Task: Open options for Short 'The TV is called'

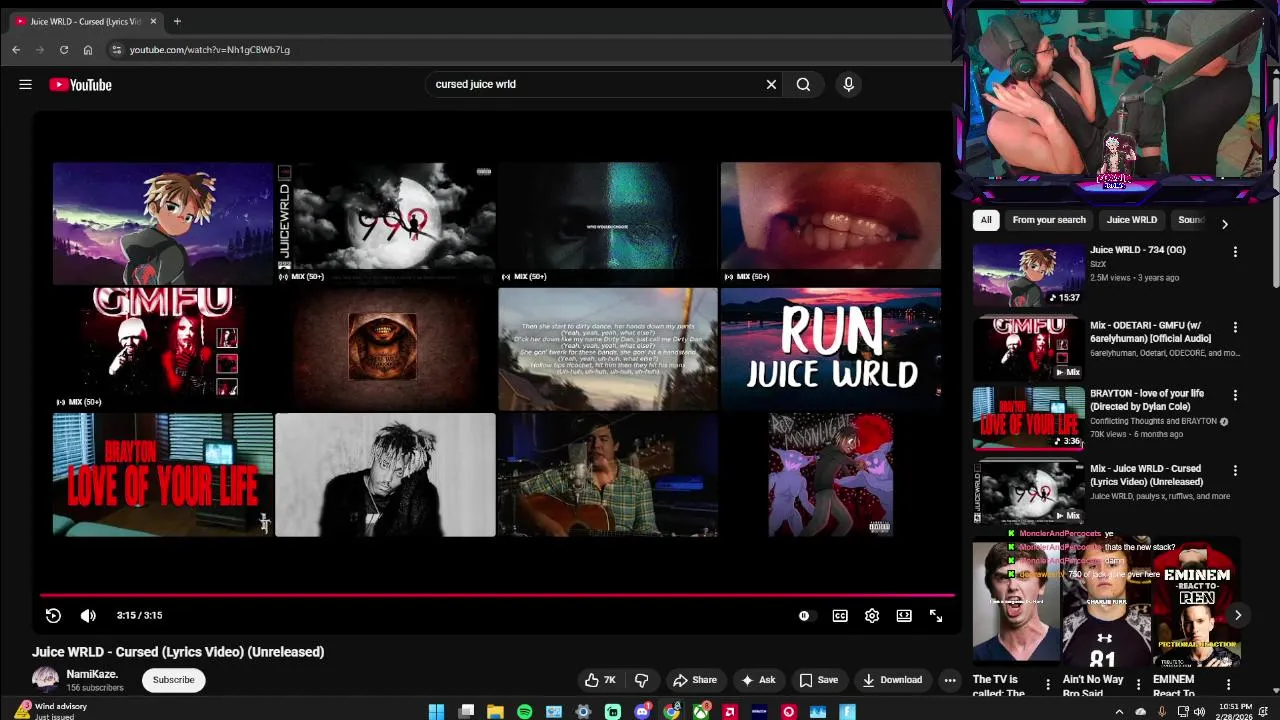Action: tap(1048, 685)
